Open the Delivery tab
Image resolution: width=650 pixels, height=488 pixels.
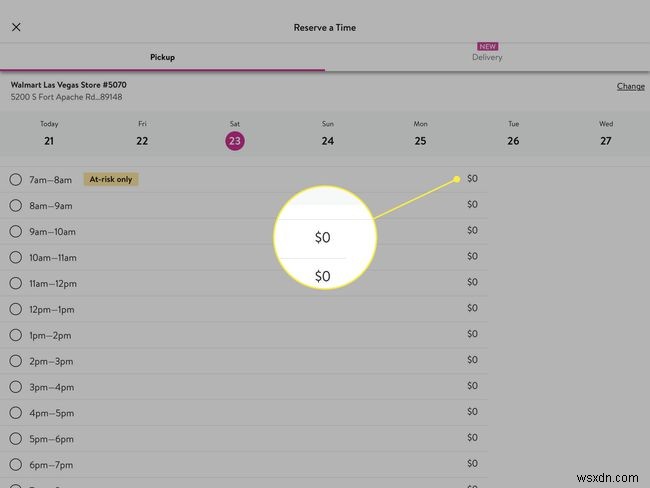point(487,57)
